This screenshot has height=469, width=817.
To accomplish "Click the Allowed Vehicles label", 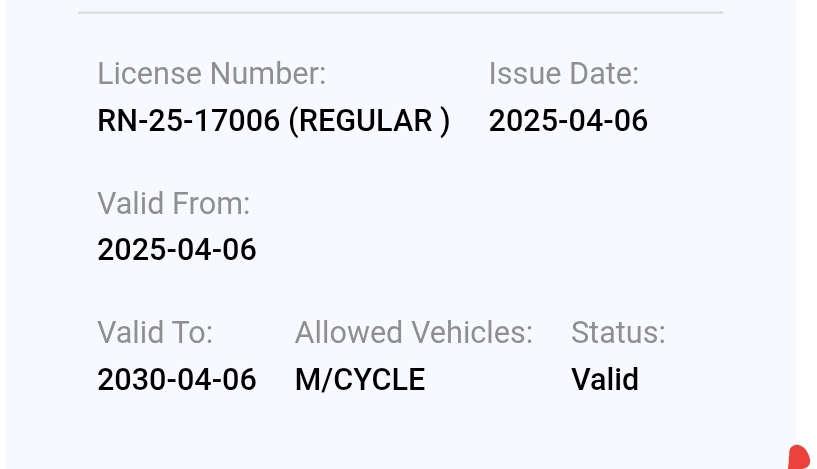I will click(x=413, y=332).
